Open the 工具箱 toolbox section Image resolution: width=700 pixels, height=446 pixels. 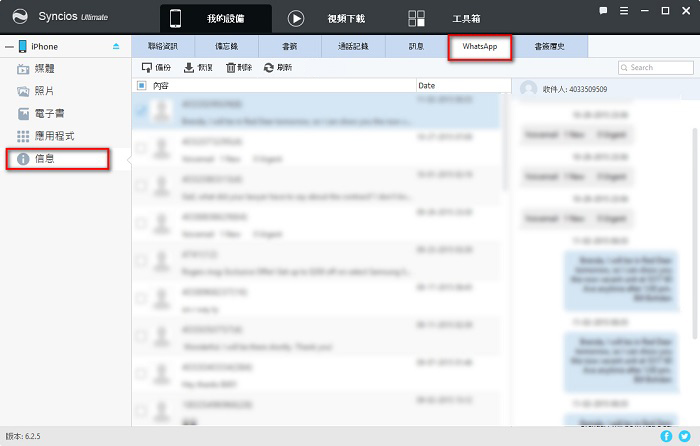[x=444, y=18]
